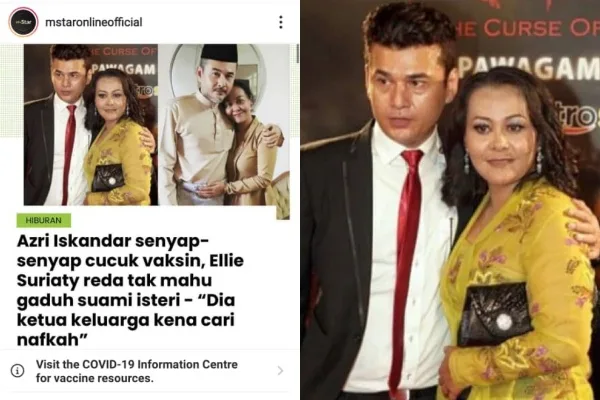Open the post photo of man wearing songkok
This screenshot has height=400, width=600.
(x=224, y=125)
